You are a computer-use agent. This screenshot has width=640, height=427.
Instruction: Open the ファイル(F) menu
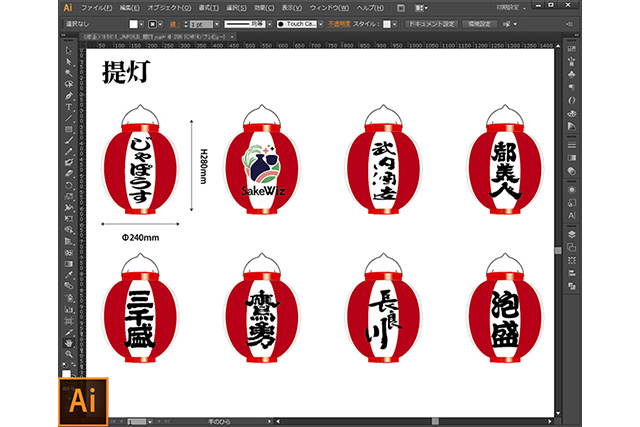95,6
